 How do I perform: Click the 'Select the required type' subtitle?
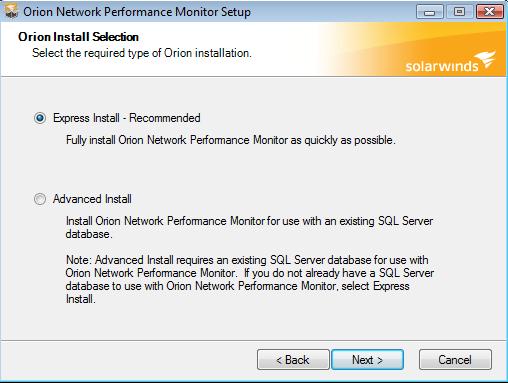pyautogui.click(x=142, y=53)
